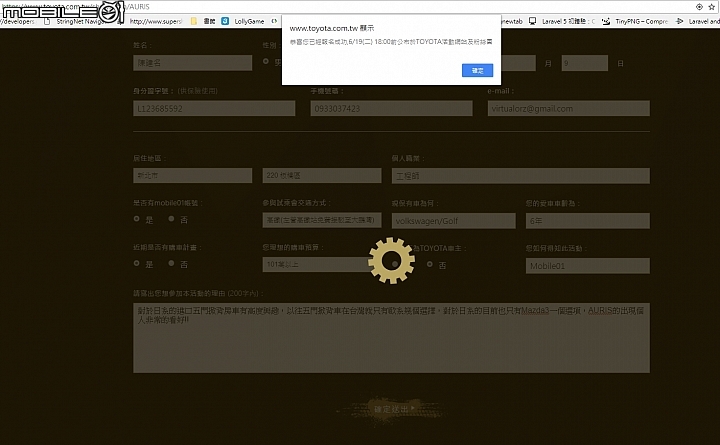
Task: Edit the 姓名 name field
Action: (x=192, y=63)
